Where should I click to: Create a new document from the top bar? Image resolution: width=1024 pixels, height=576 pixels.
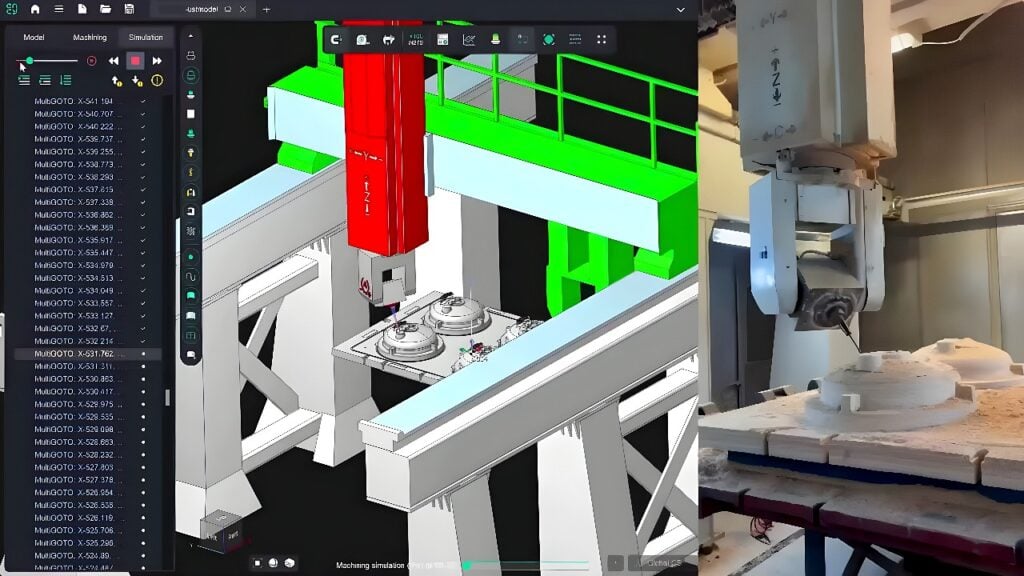pos(82,9)
